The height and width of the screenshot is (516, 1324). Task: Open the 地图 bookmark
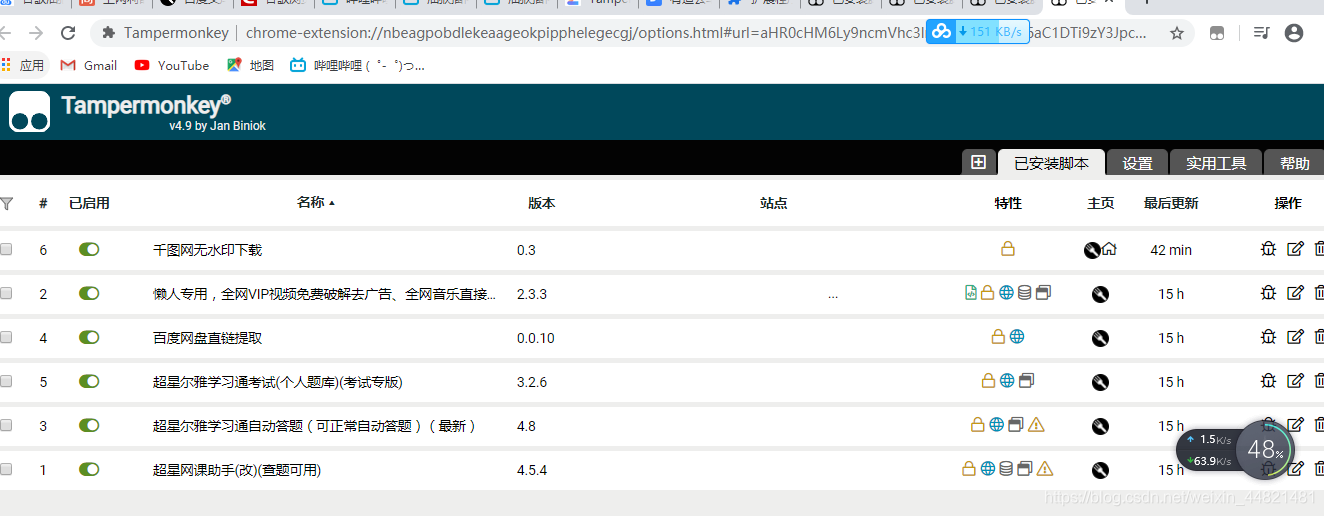point(250,65)
